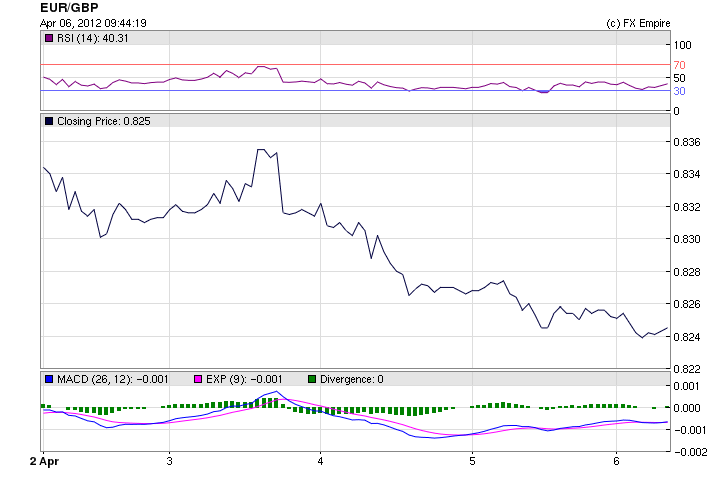Click the 2 Apr date axis label

(43, 461)
